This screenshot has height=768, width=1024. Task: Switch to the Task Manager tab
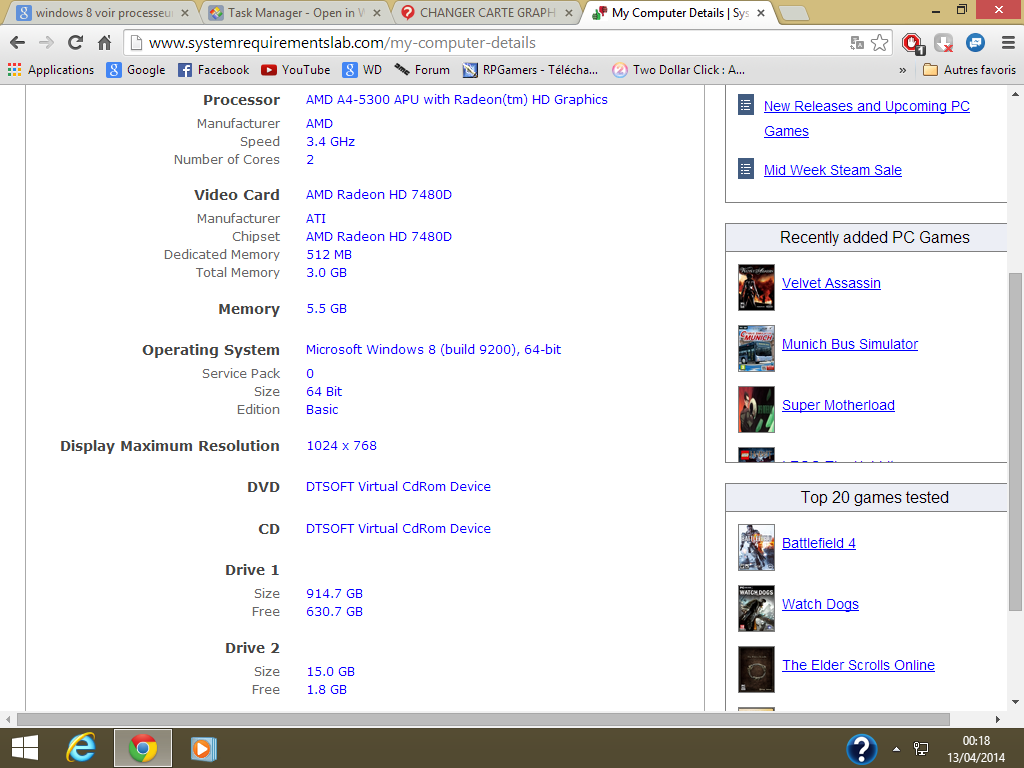pyautogui.click(x=294, y=12)
